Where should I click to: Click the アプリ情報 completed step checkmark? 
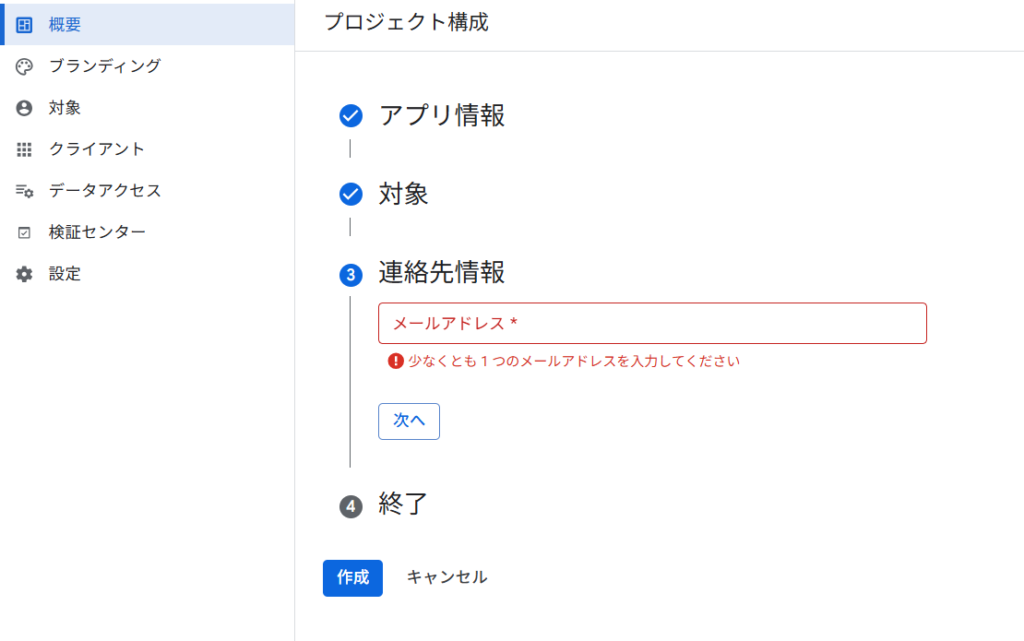350,116
